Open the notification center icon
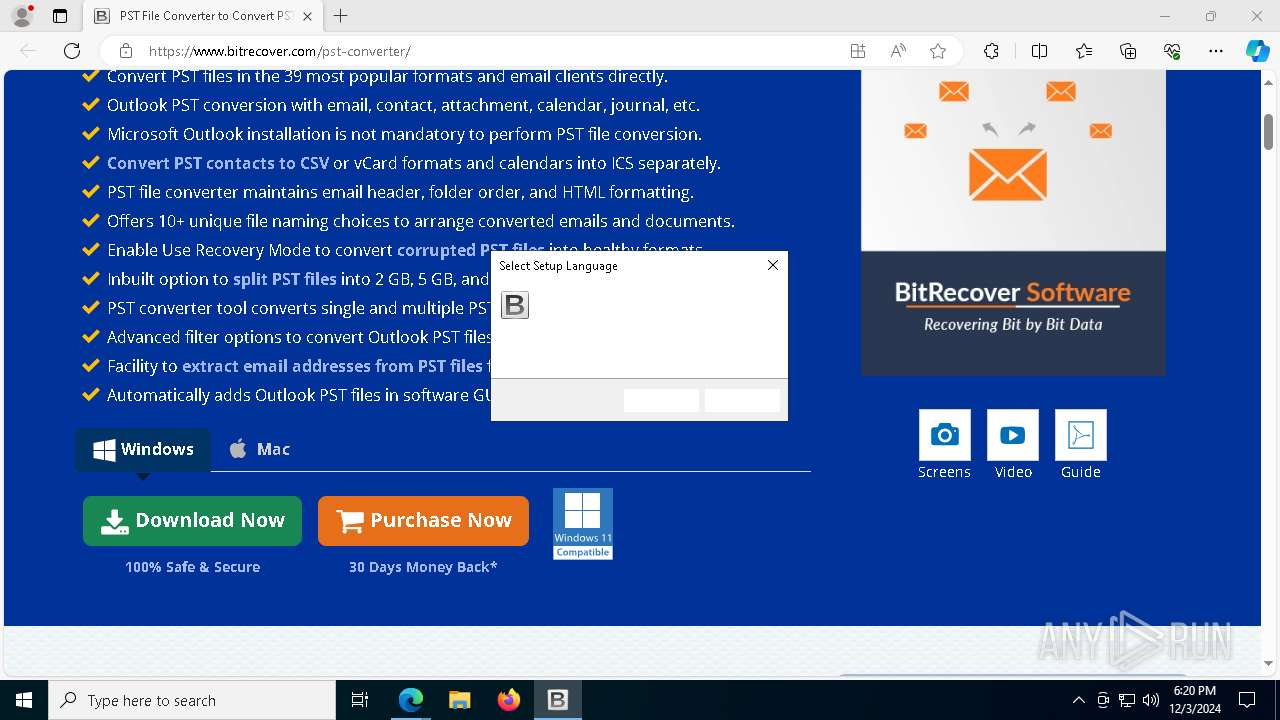Screen dimensions: 1280x720 tap(1247, 700)
